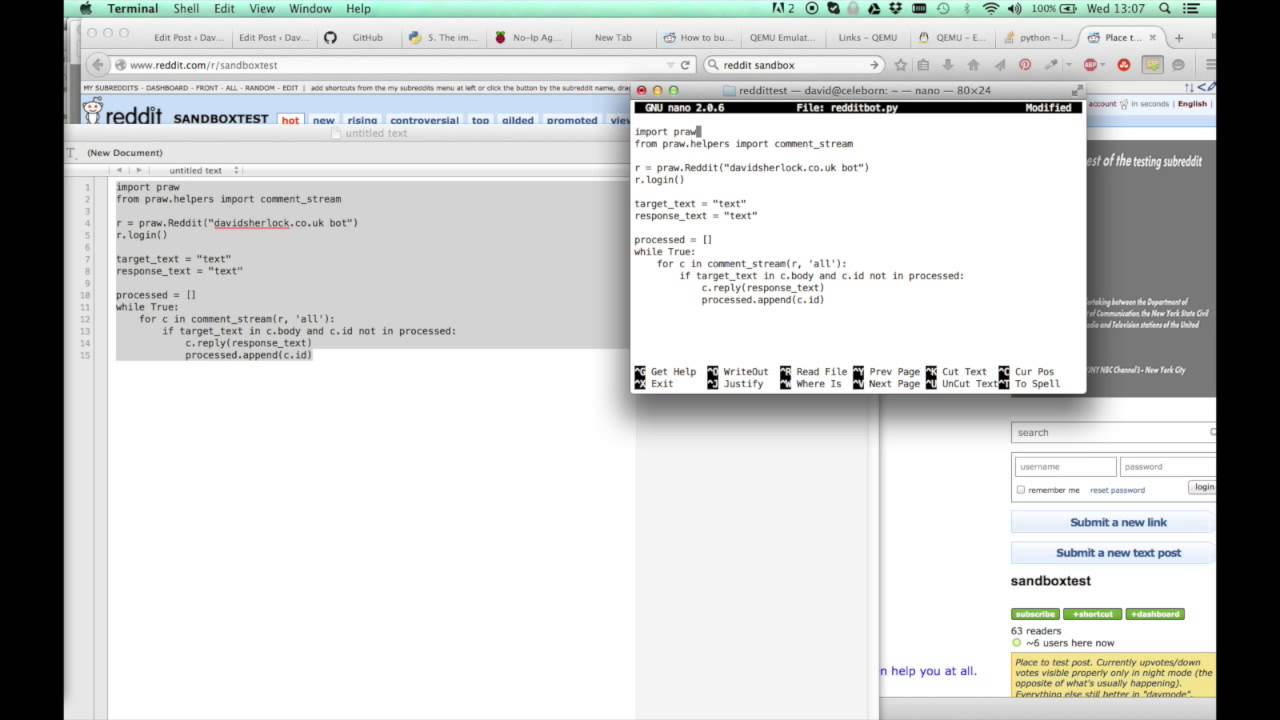
Task: Select the reddit 'hot' tab
Action: point(290,120)
